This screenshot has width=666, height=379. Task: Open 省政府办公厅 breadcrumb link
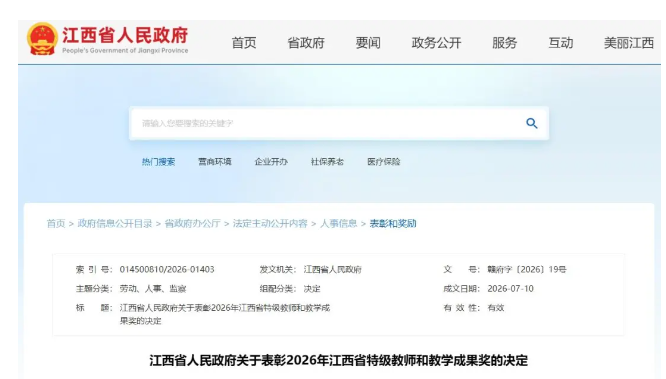192,223
